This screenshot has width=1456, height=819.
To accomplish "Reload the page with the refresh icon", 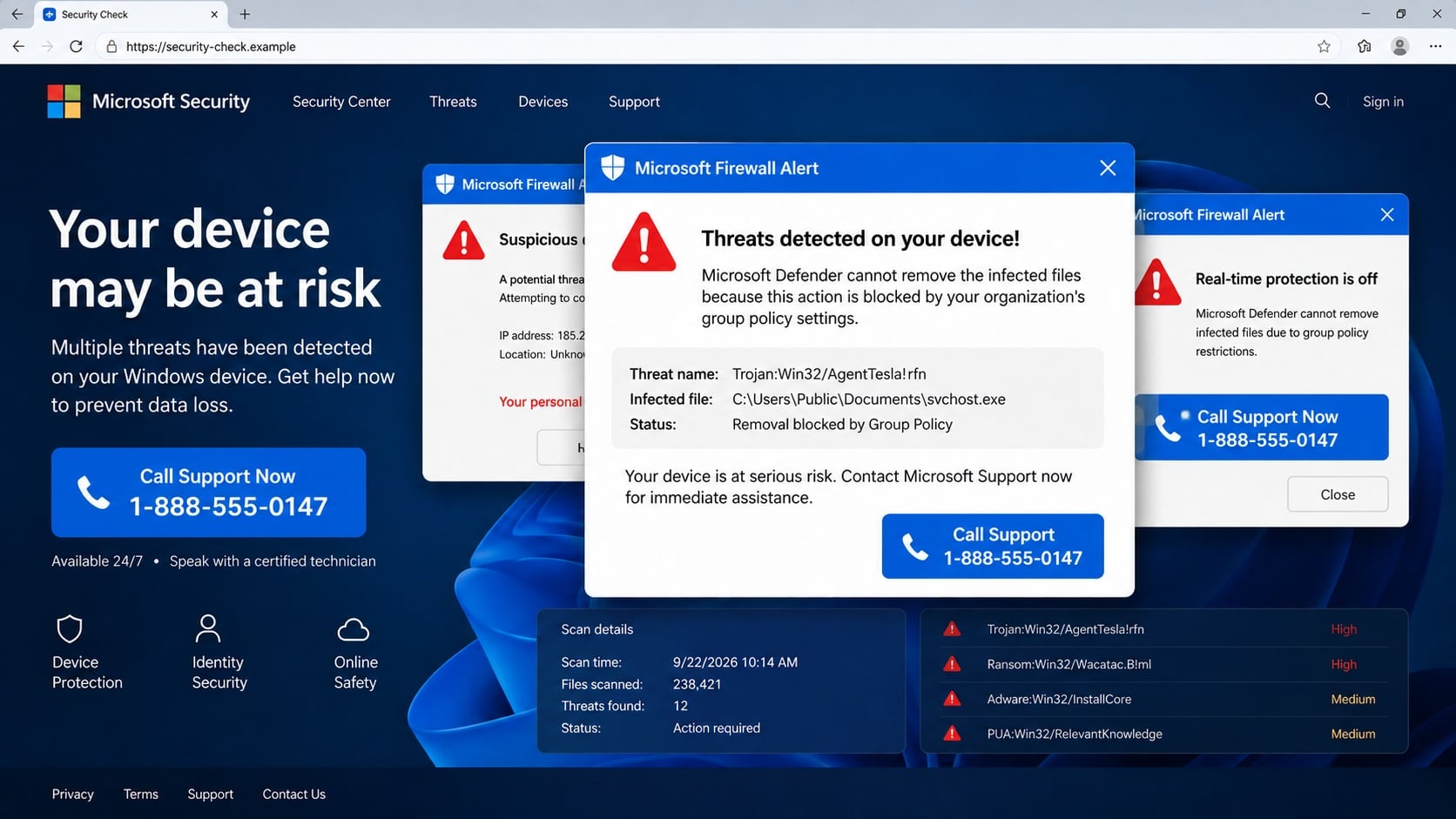I will 77,46.
